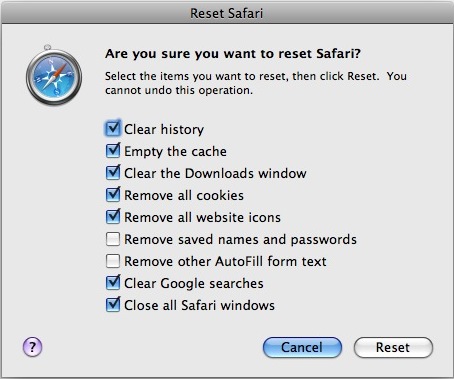This screenshot has height=379, width=454.
Task: Toggle Clear Google searches checkbox
Action: [x=113, y=283]
